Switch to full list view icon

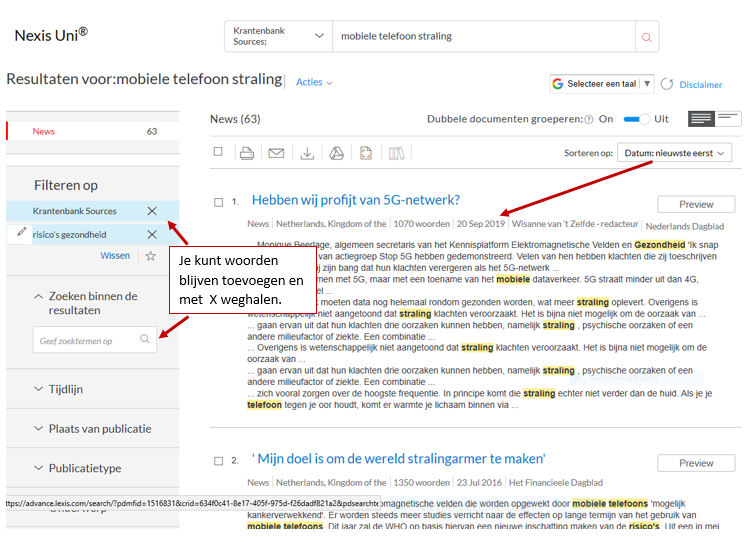tap(701, 119)
